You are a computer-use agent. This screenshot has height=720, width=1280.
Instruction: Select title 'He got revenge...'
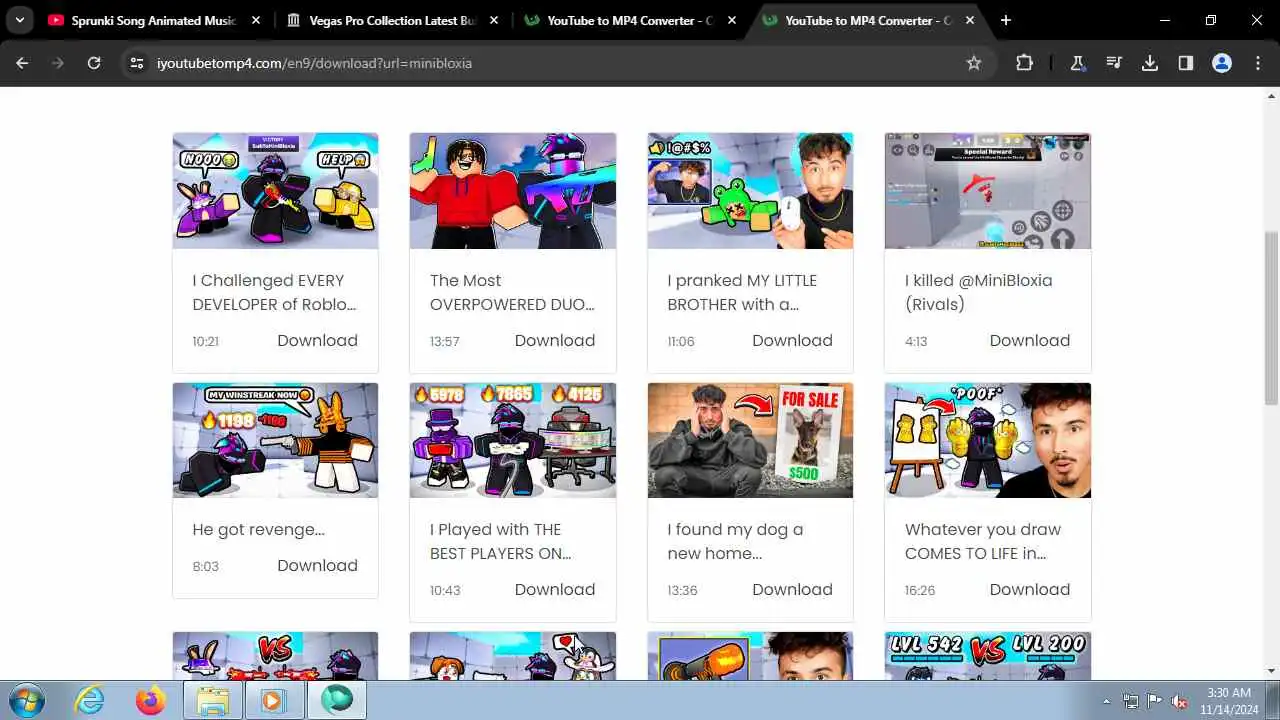(258, 529)
